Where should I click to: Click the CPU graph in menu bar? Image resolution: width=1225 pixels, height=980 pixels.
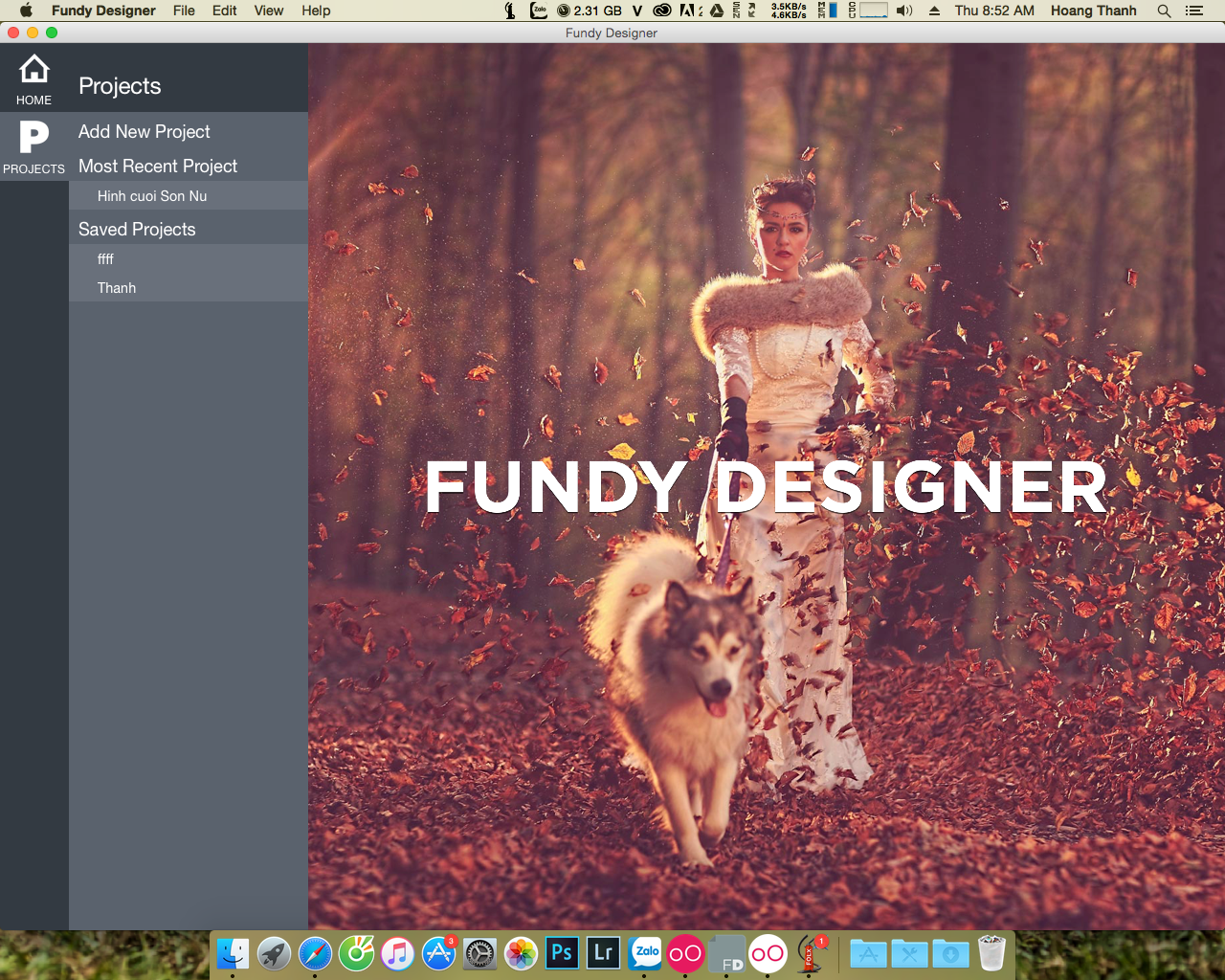coord(868,11)
